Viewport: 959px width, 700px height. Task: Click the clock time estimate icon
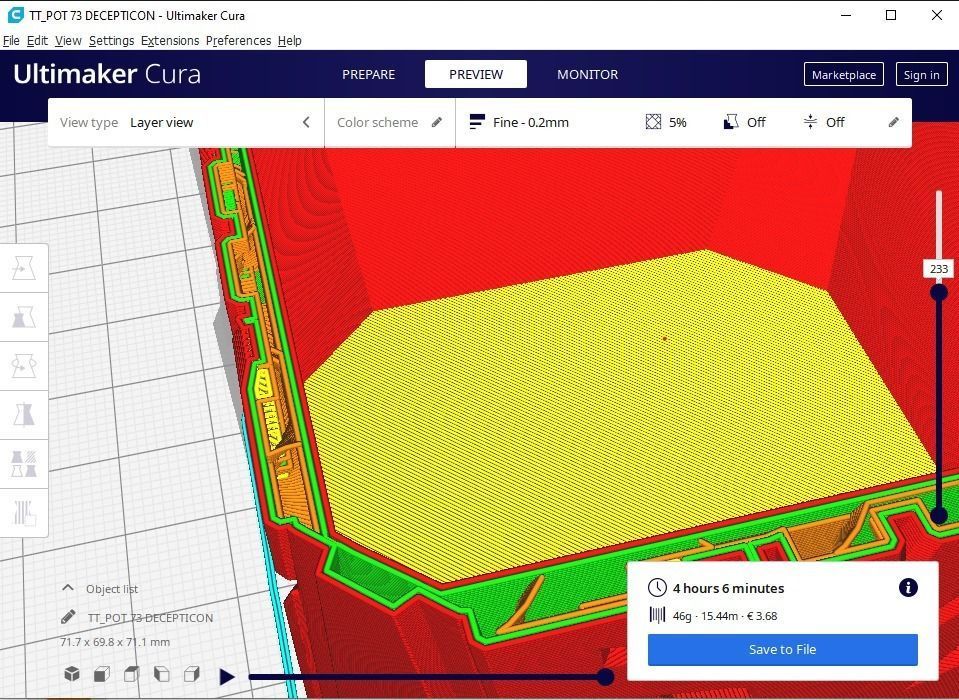click(657, 588)
